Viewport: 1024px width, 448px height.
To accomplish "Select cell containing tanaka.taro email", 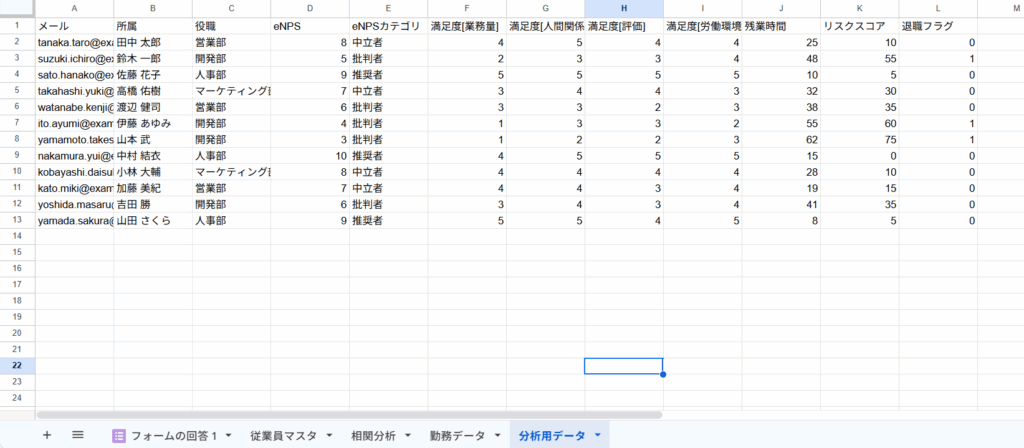I will pyautogui.click(x=75, y=43).
